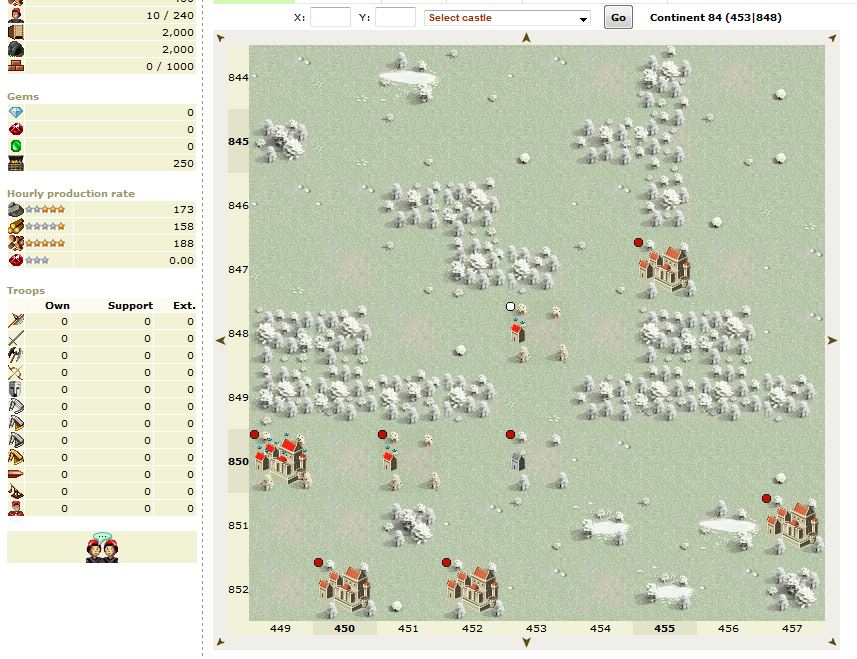
Task: Click the red ruby icon under Gems
Action: pos(16,130)
